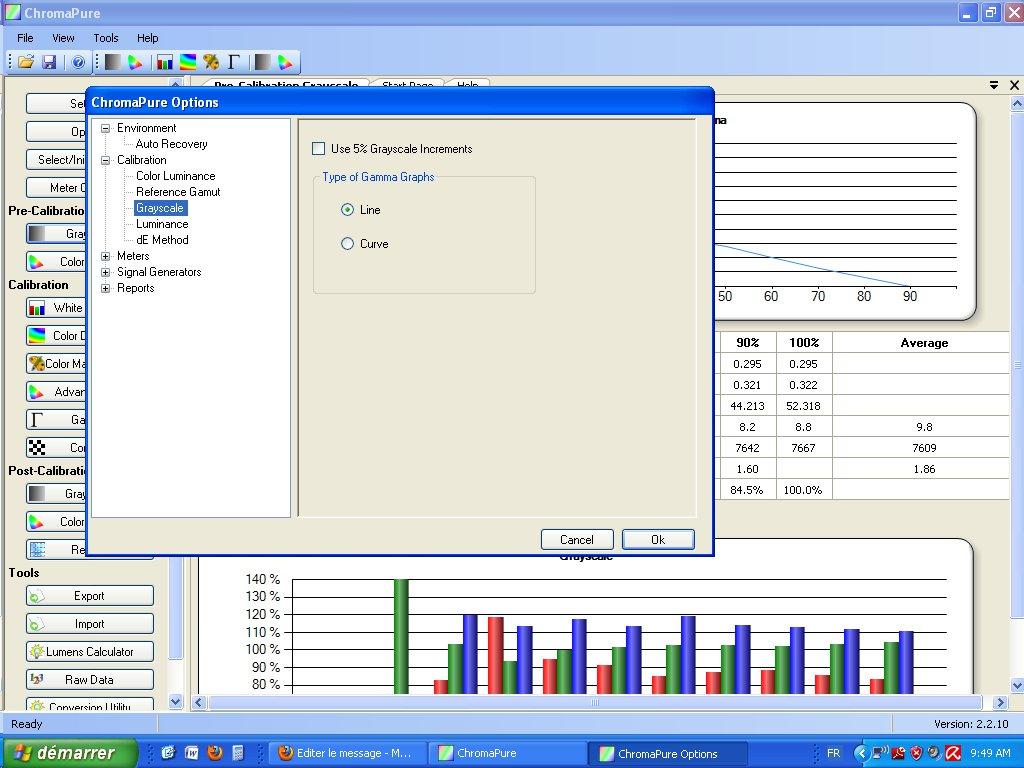The image size is (1024, 768).
Task: Click the FR language indicator in taskbar
Action: (x=833, y=753)
